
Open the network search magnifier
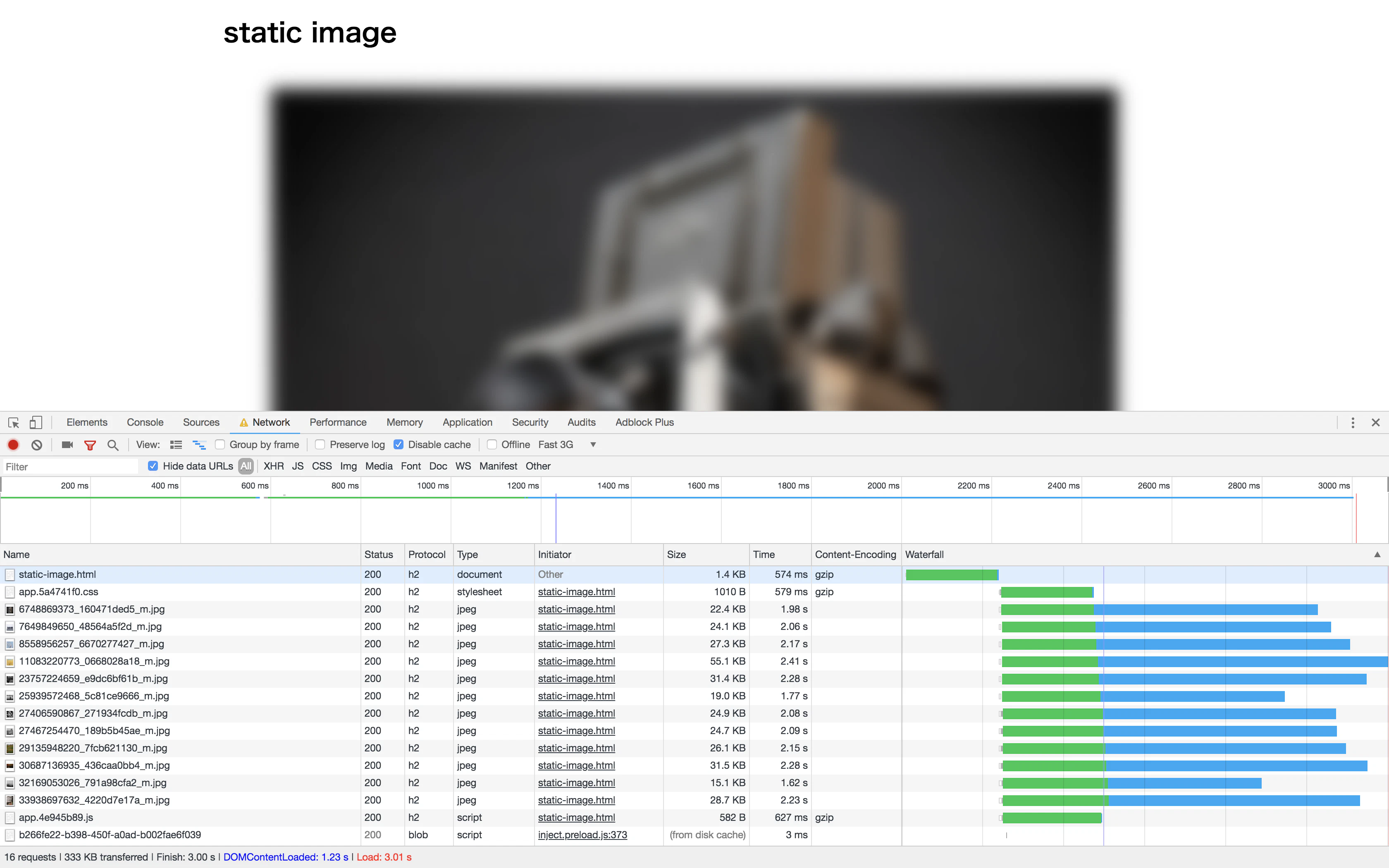[112, 445]
